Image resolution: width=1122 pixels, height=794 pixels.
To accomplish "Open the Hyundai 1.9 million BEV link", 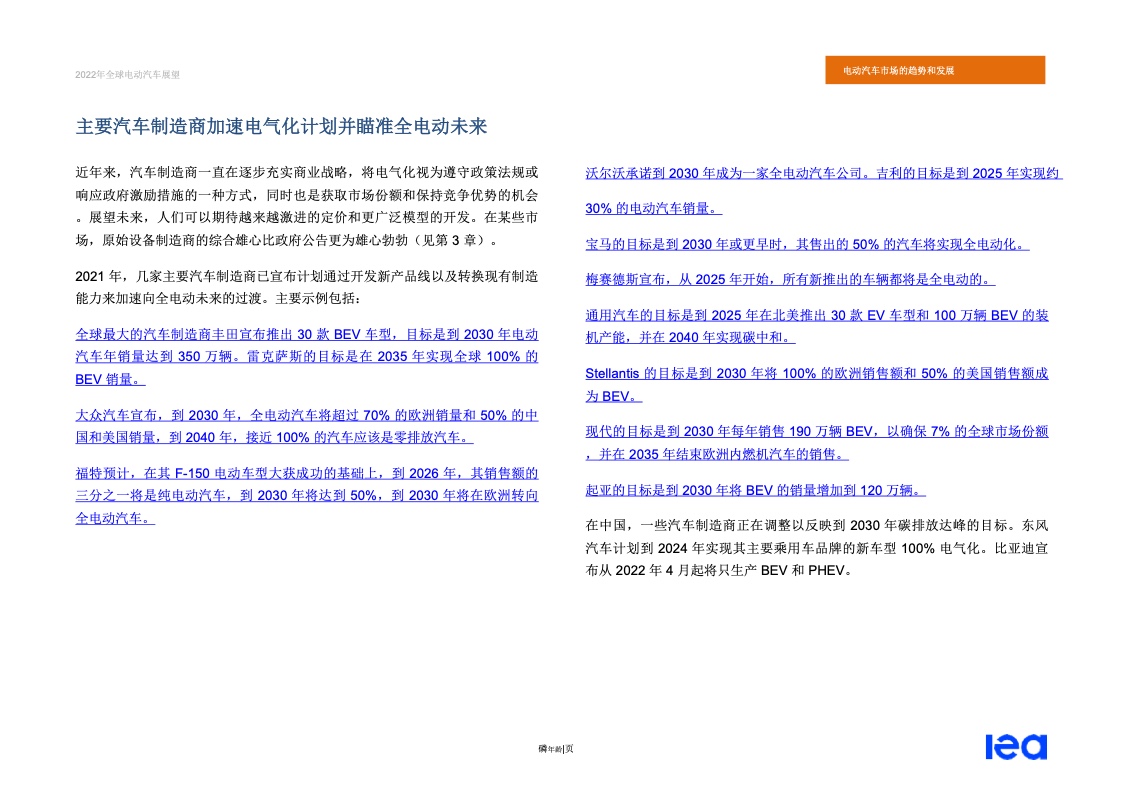I will [x=816, y=443].
